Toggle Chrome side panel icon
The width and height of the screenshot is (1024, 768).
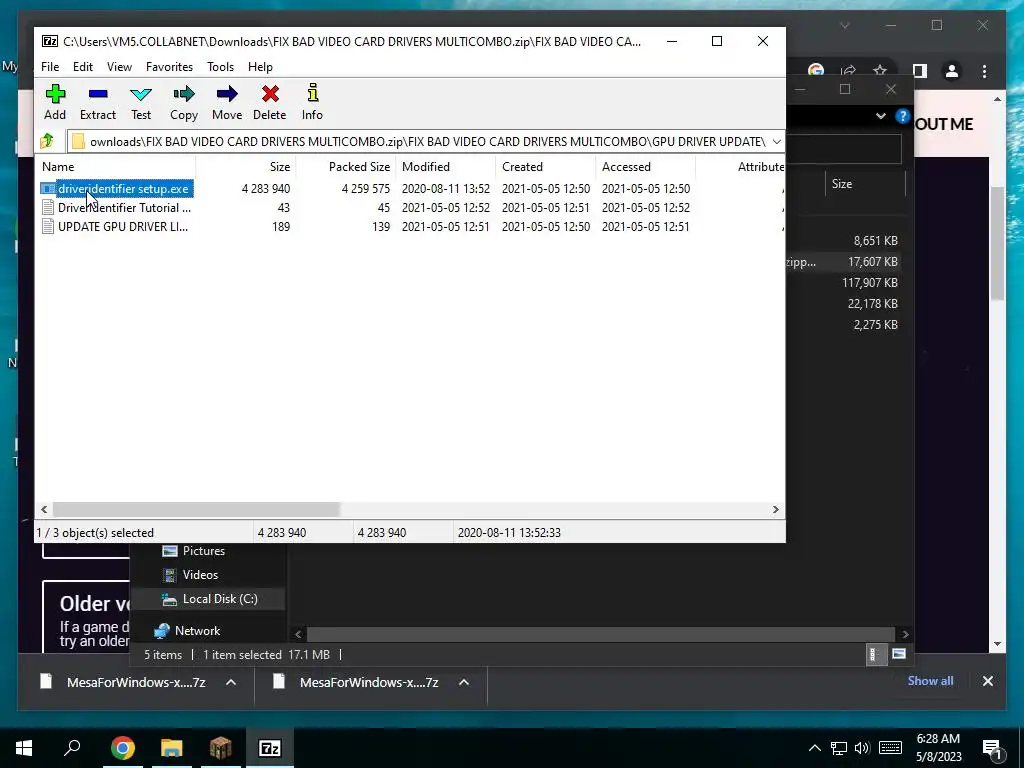(x=920, y=71)
